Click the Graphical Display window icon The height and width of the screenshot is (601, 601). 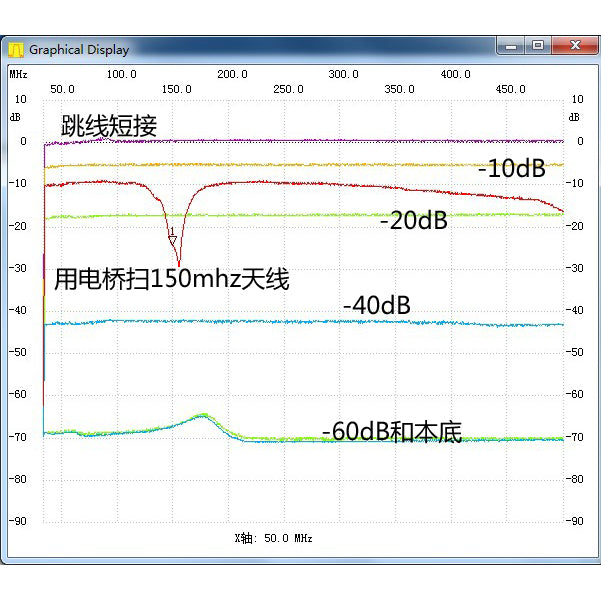point(16,49)
